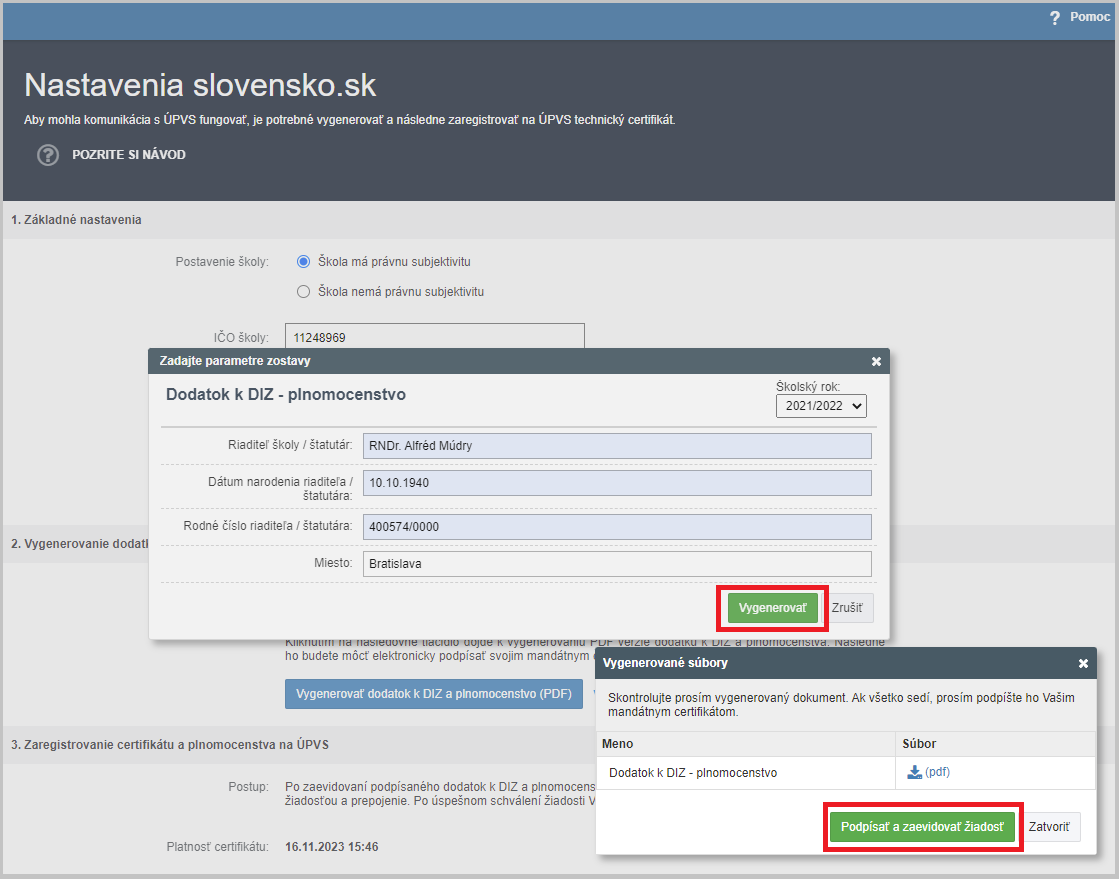
Task: Click the Riaditeľ školy / štatutár name field
Action: (x=616, y=445)
